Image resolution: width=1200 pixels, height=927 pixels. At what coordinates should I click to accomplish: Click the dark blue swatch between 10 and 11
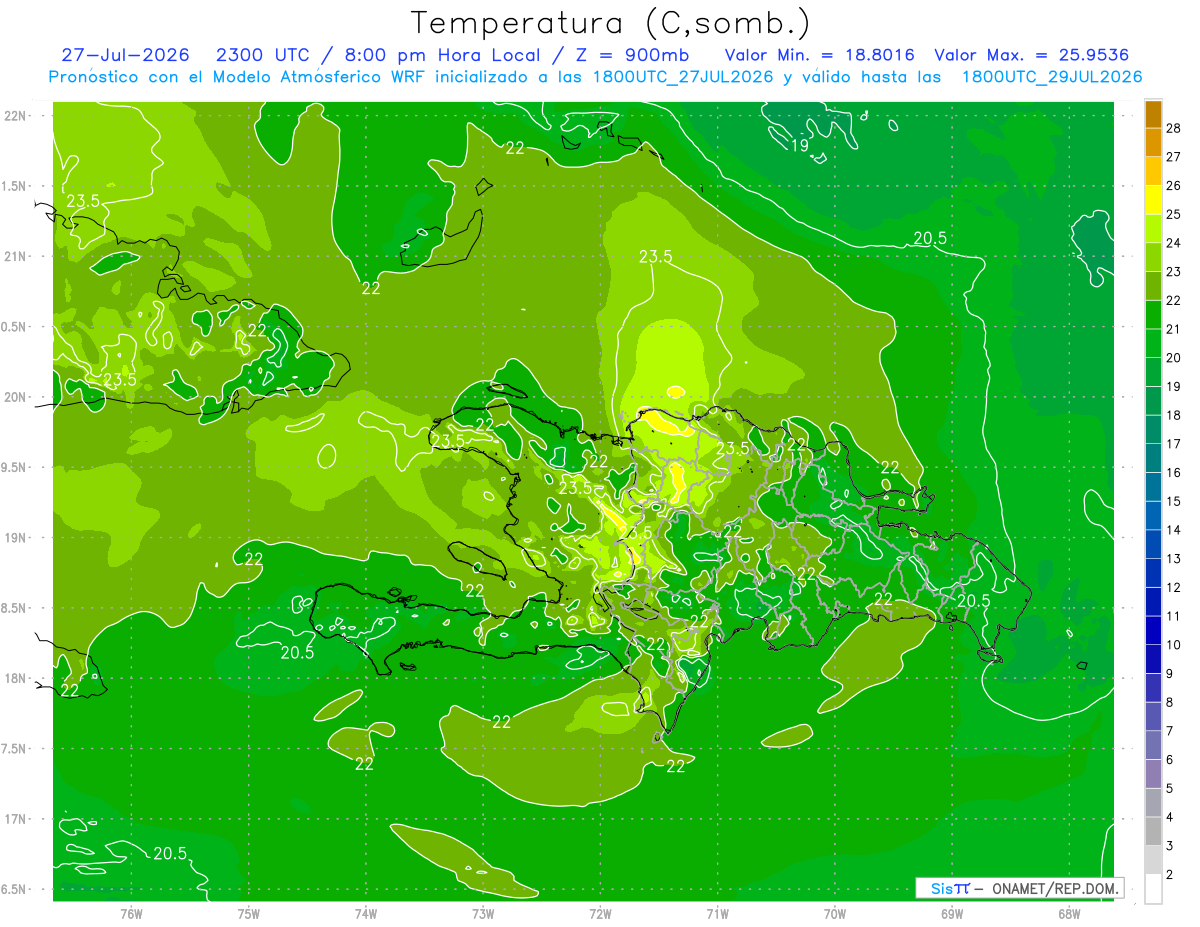point(1153,631)
